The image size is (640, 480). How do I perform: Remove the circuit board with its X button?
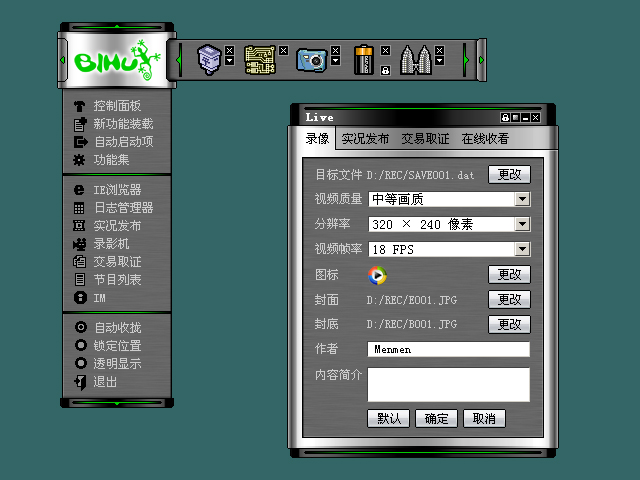click(x=284, y=50)
